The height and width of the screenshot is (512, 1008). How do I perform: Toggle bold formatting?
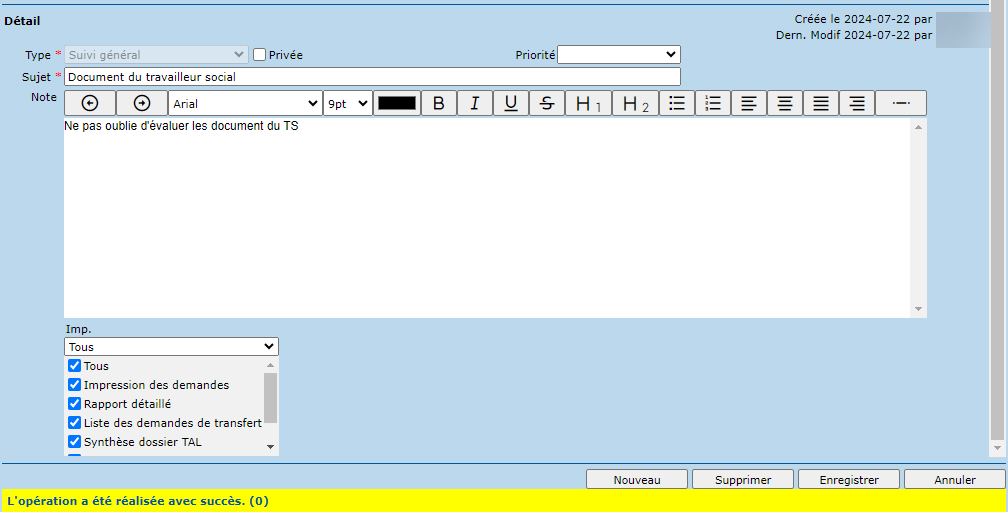tap(438, 103)
